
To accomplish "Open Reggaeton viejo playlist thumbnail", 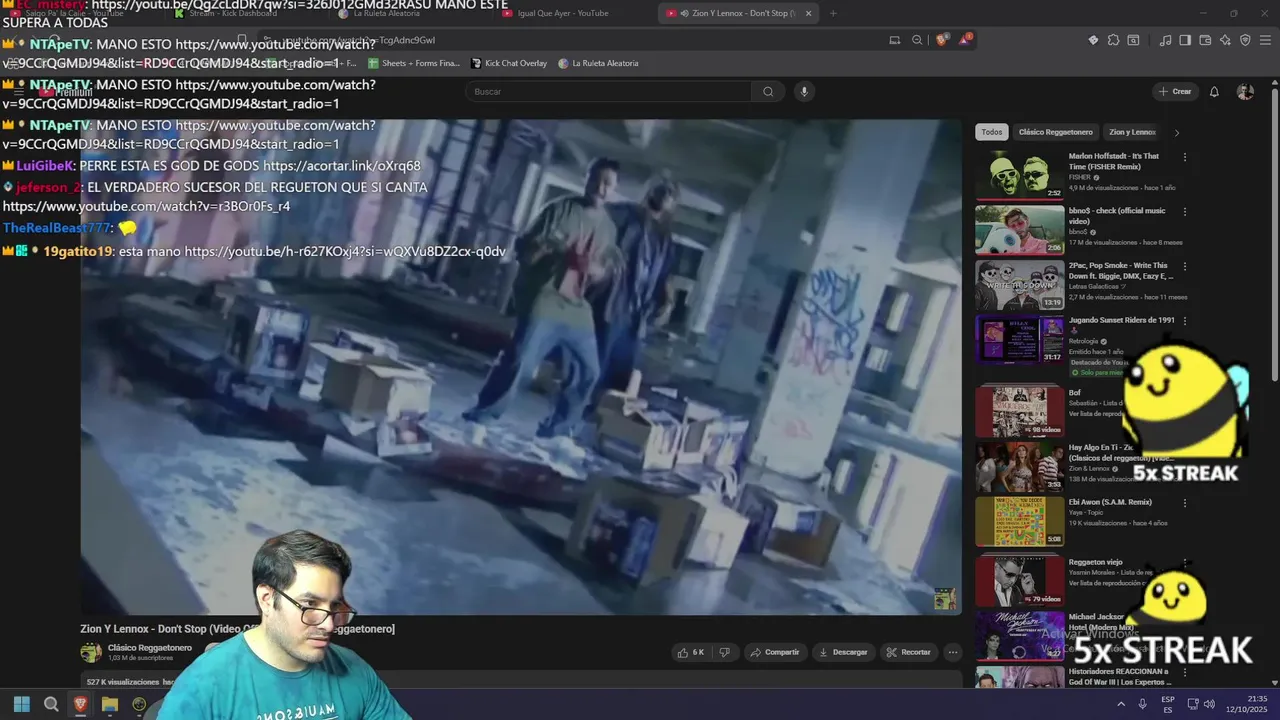I will click(1020, 580).
